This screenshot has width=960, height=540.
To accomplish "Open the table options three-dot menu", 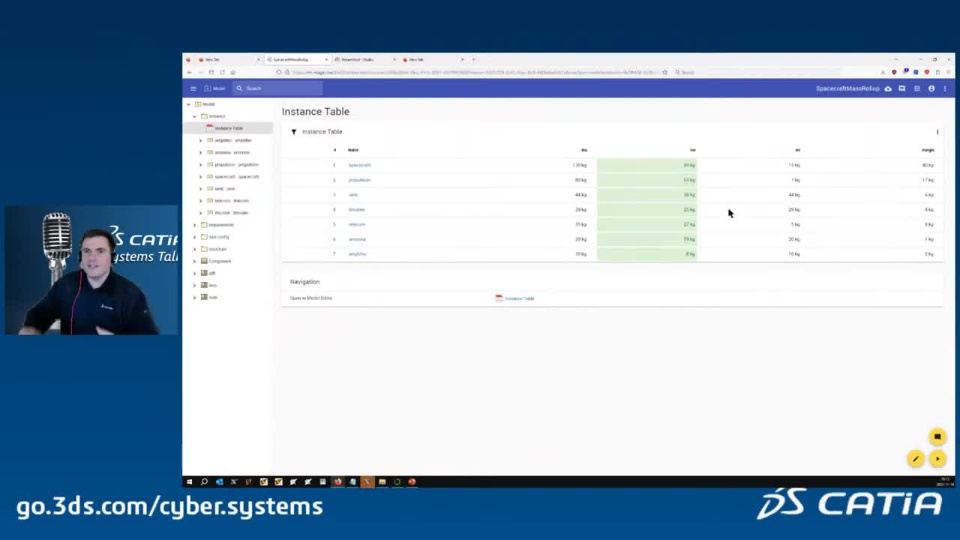I will [937, 132].
